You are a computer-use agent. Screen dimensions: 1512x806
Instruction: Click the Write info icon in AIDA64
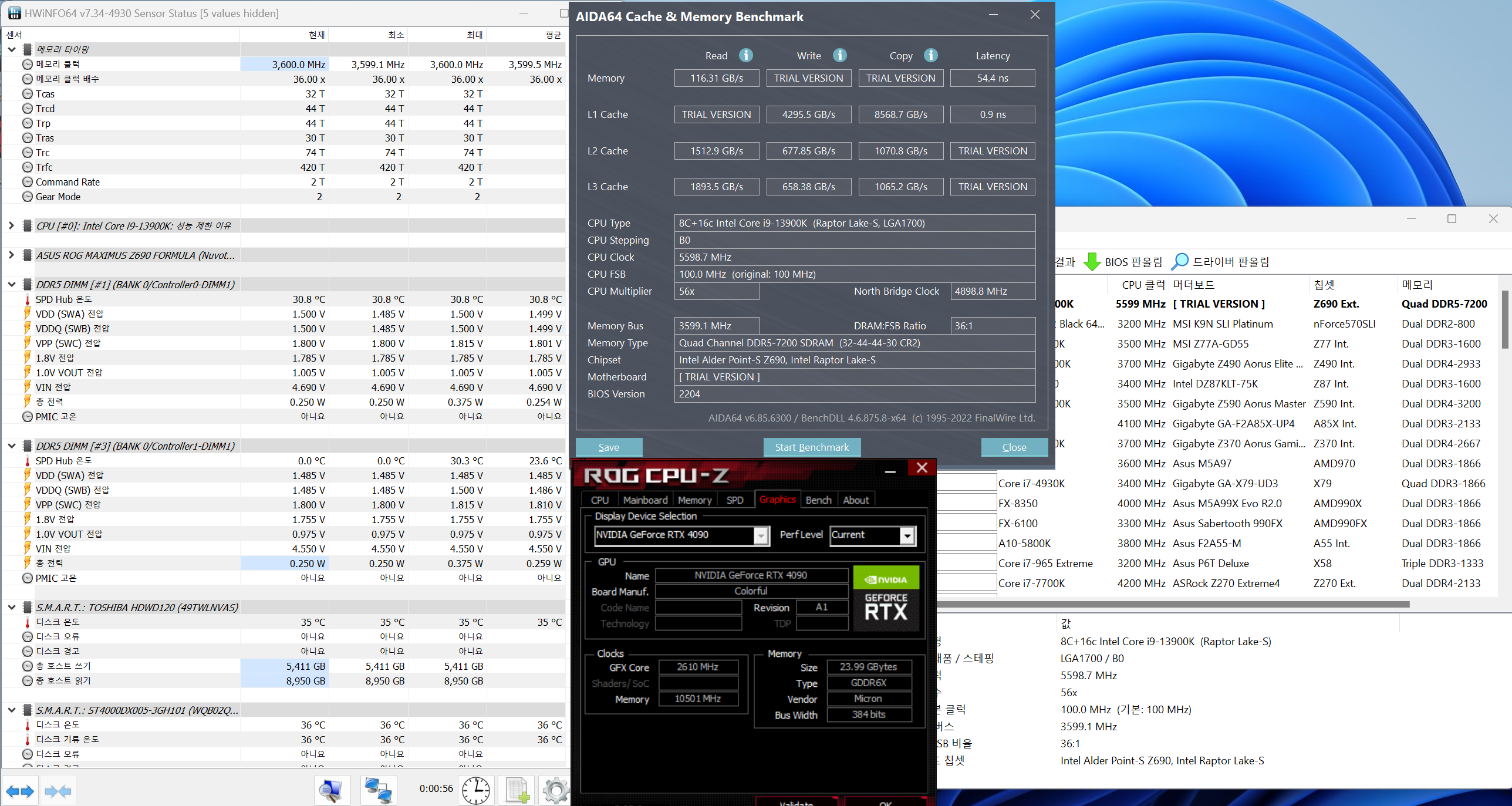[840, 55]
